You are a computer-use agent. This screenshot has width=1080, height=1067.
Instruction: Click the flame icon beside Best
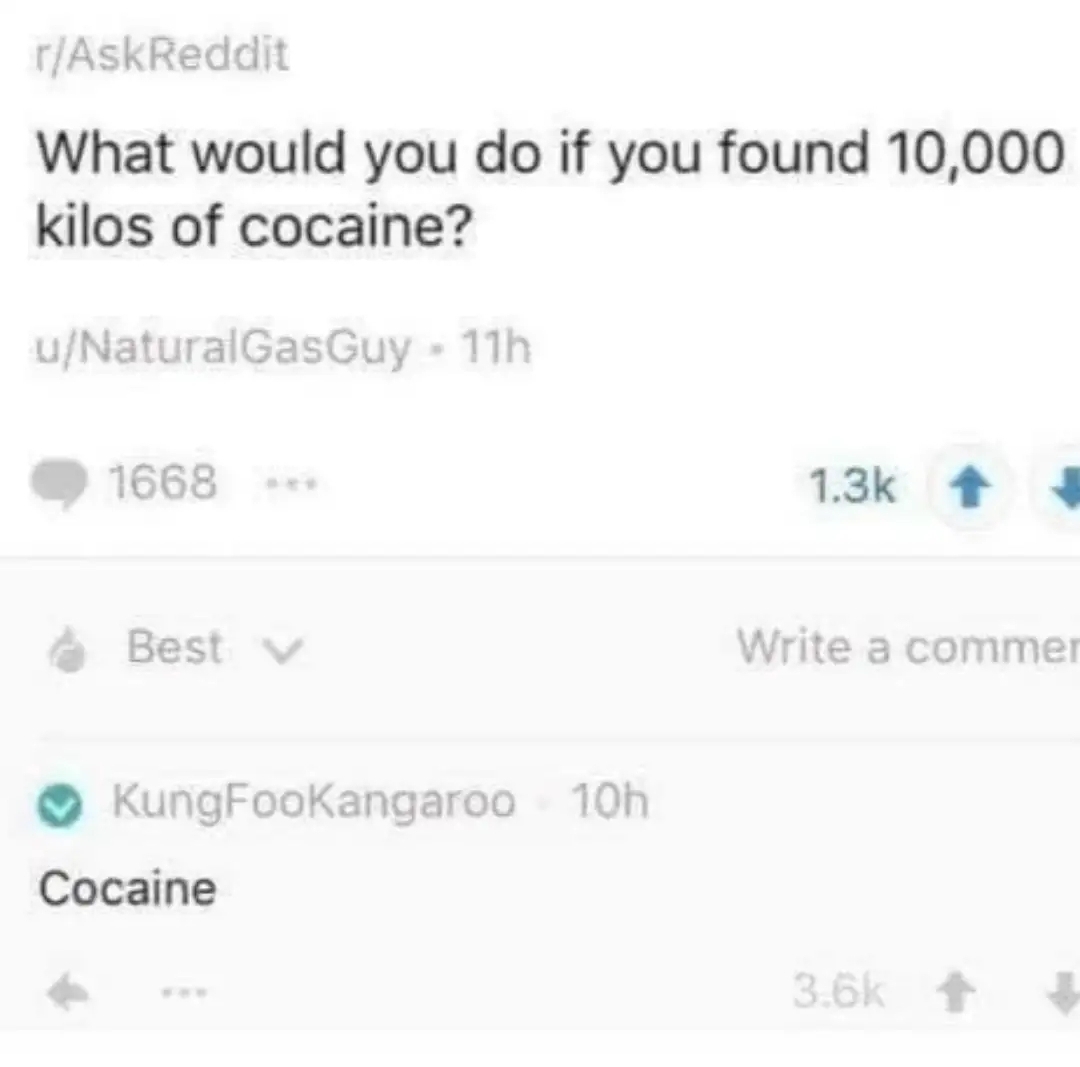coord(68,649)
